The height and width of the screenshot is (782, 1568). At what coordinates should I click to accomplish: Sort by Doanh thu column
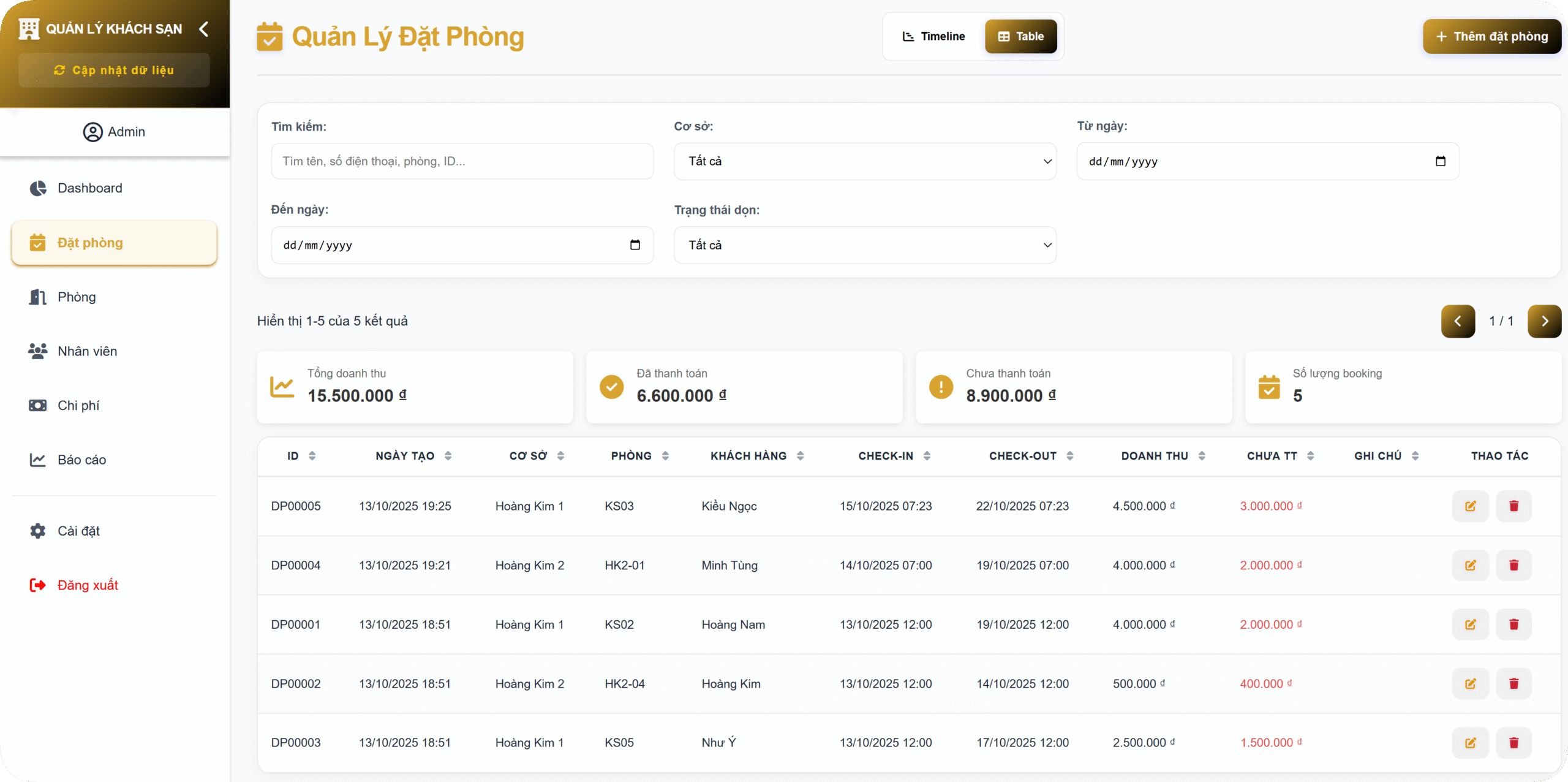(x=1202, y=456)
